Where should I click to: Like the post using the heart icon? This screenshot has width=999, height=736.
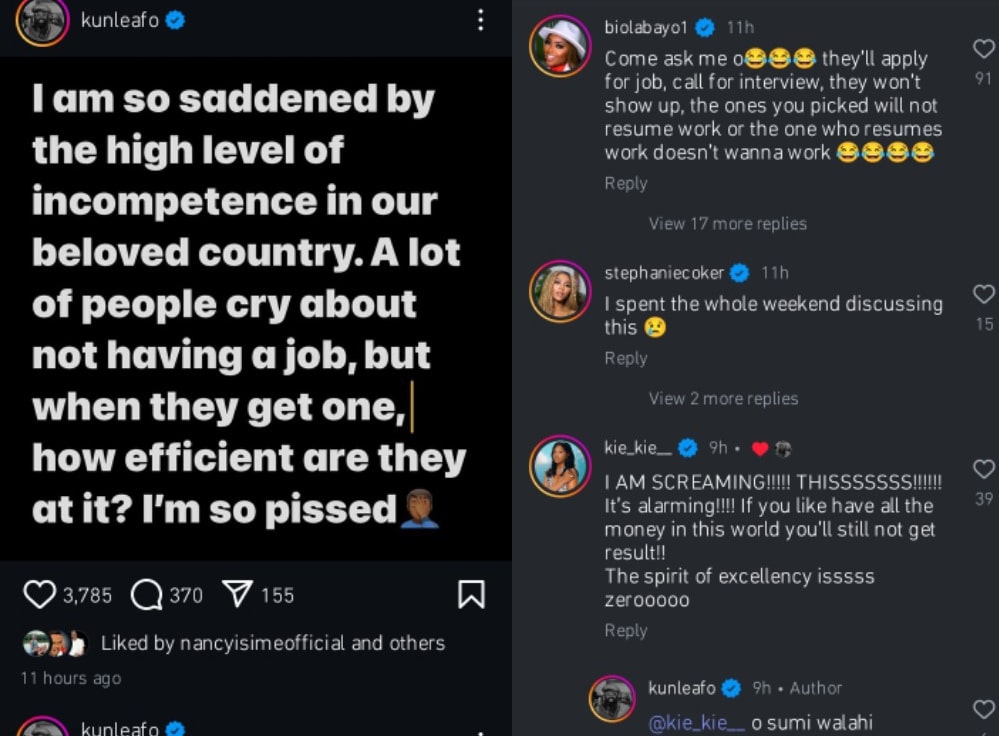pyautogui.click(x=38, y=594)
